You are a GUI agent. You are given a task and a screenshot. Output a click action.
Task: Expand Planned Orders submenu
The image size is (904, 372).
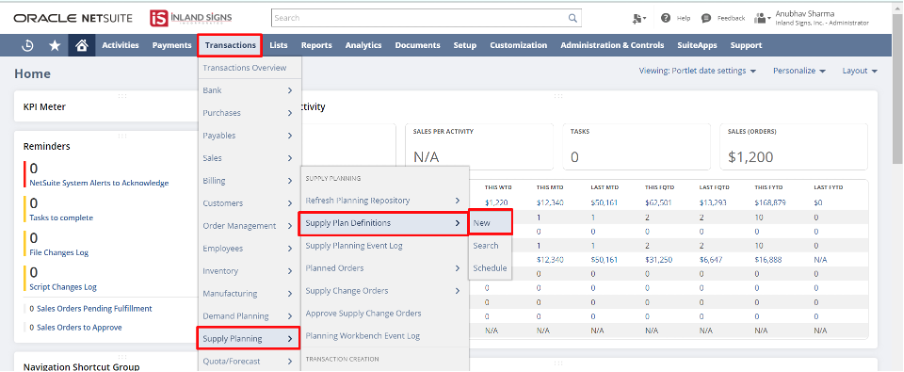click(x=385, y=268)
